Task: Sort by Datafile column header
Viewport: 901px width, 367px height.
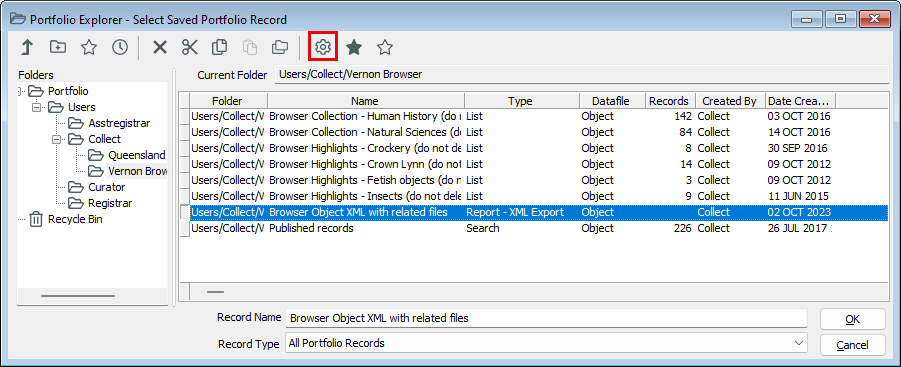Action: (x=612, y=101)
